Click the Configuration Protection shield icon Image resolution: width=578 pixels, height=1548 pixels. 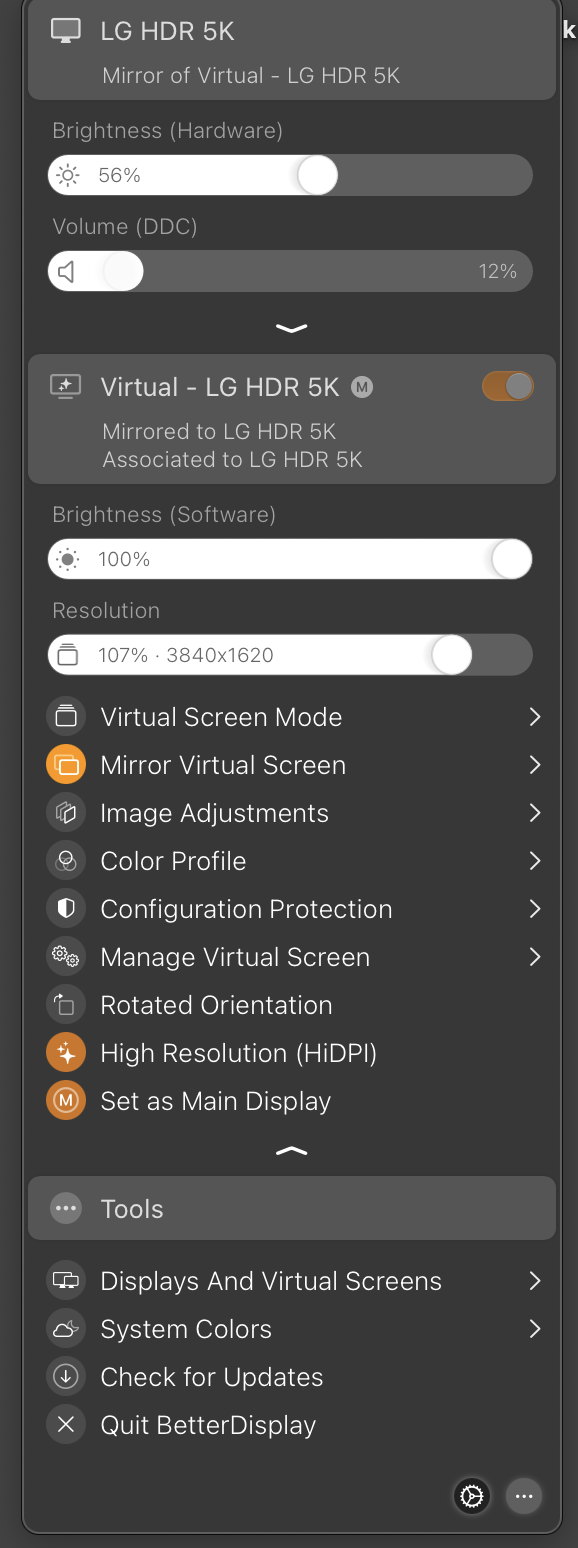coord(66,909)
